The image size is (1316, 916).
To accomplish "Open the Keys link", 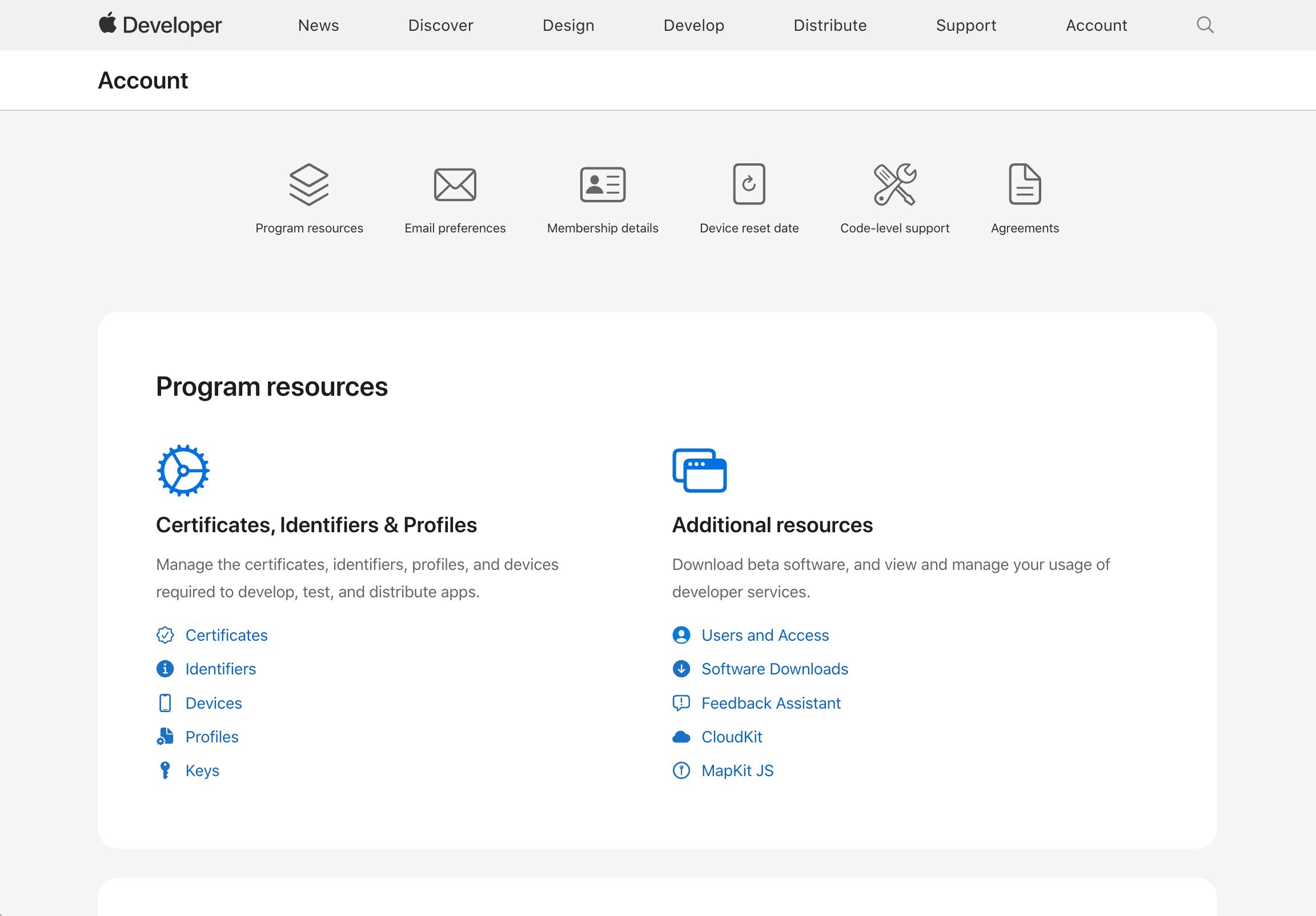I will [202, 770].
